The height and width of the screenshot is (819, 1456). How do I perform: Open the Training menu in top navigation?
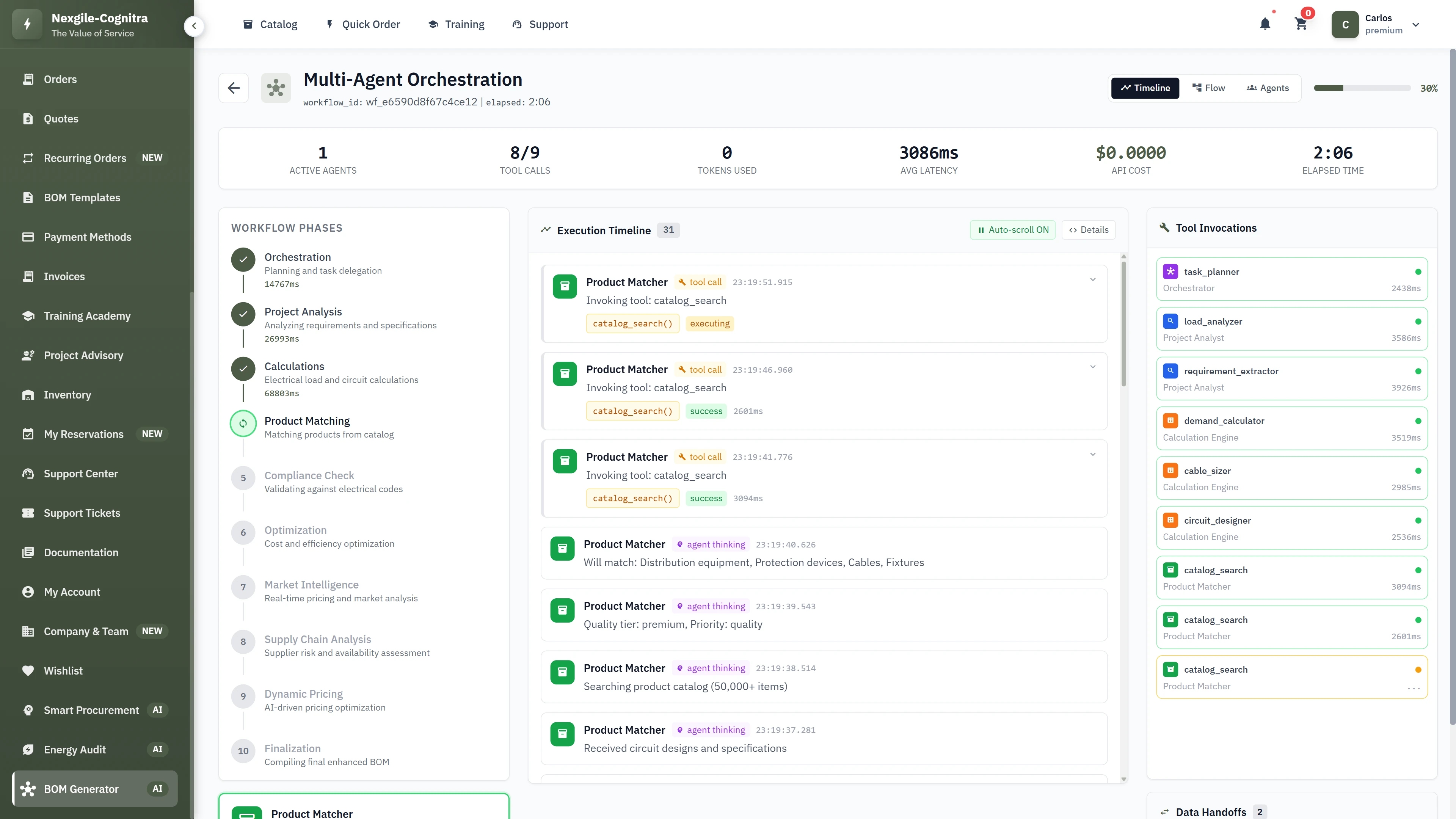[456, 24]
